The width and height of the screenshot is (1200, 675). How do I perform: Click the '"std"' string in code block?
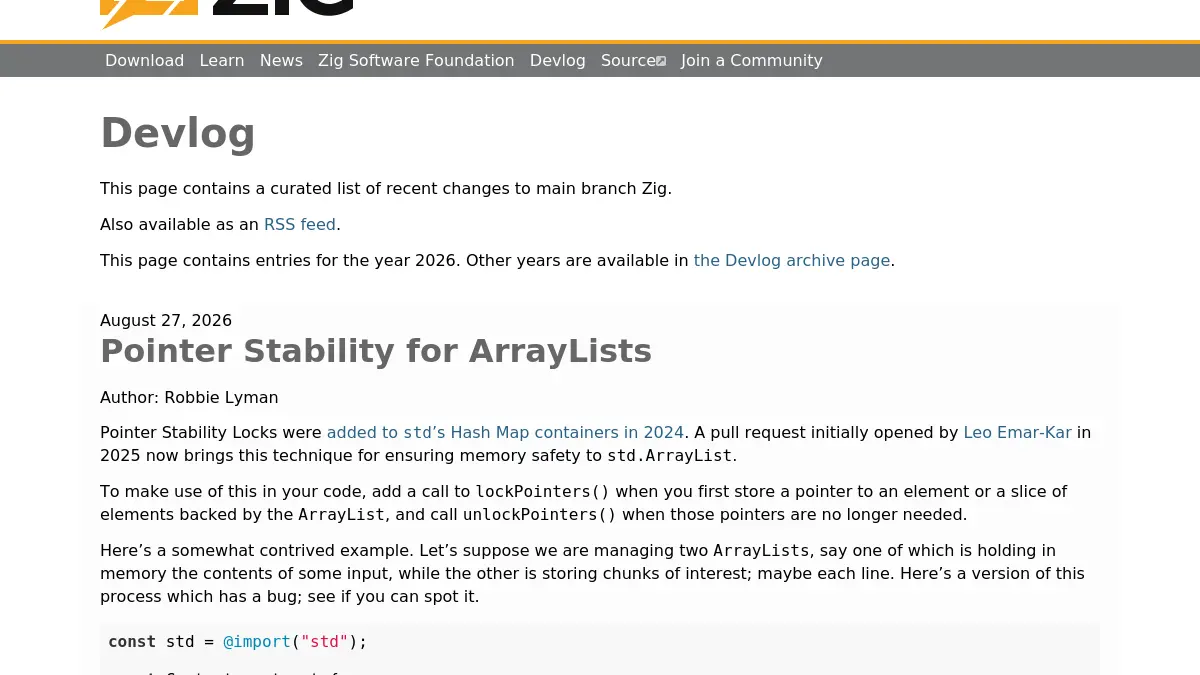click(325, 641)
